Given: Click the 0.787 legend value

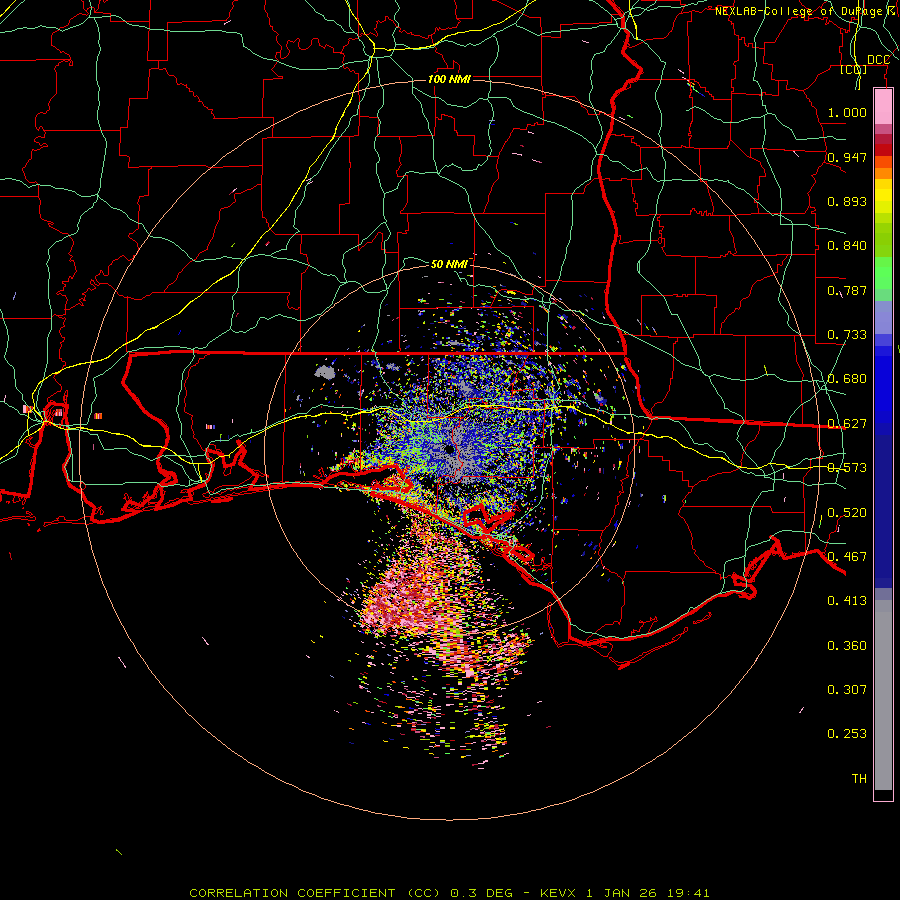Looking at the screenshot, I should tap(847, 290).
